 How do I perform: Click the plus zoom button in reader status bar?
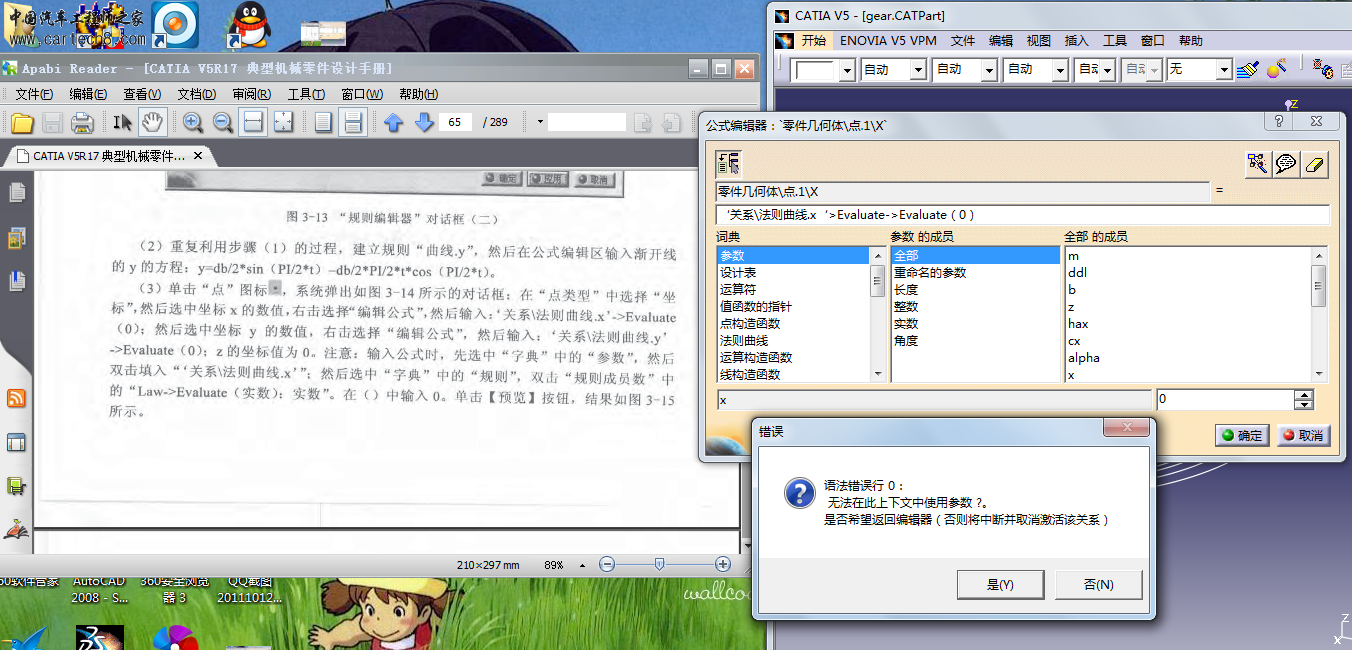click(723, 564)
